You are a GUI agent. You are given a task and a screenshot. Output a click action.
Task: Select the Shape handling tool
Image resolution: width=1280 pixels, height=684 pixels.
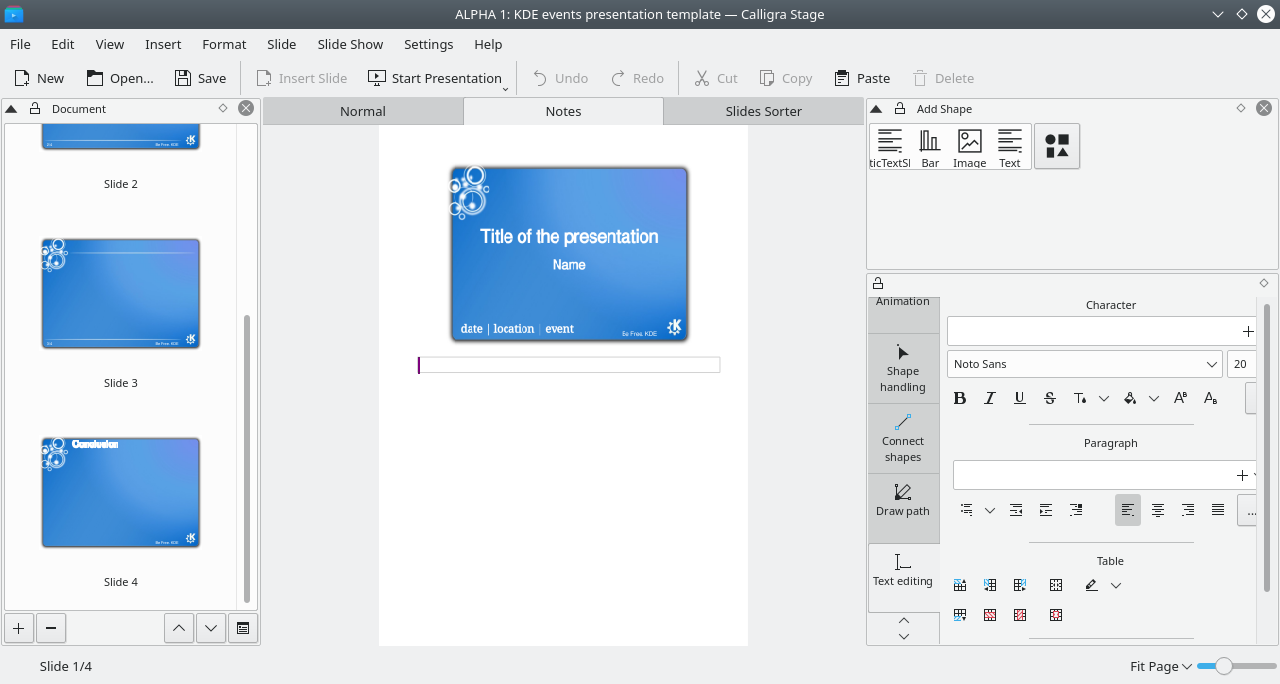click(903, 368)
